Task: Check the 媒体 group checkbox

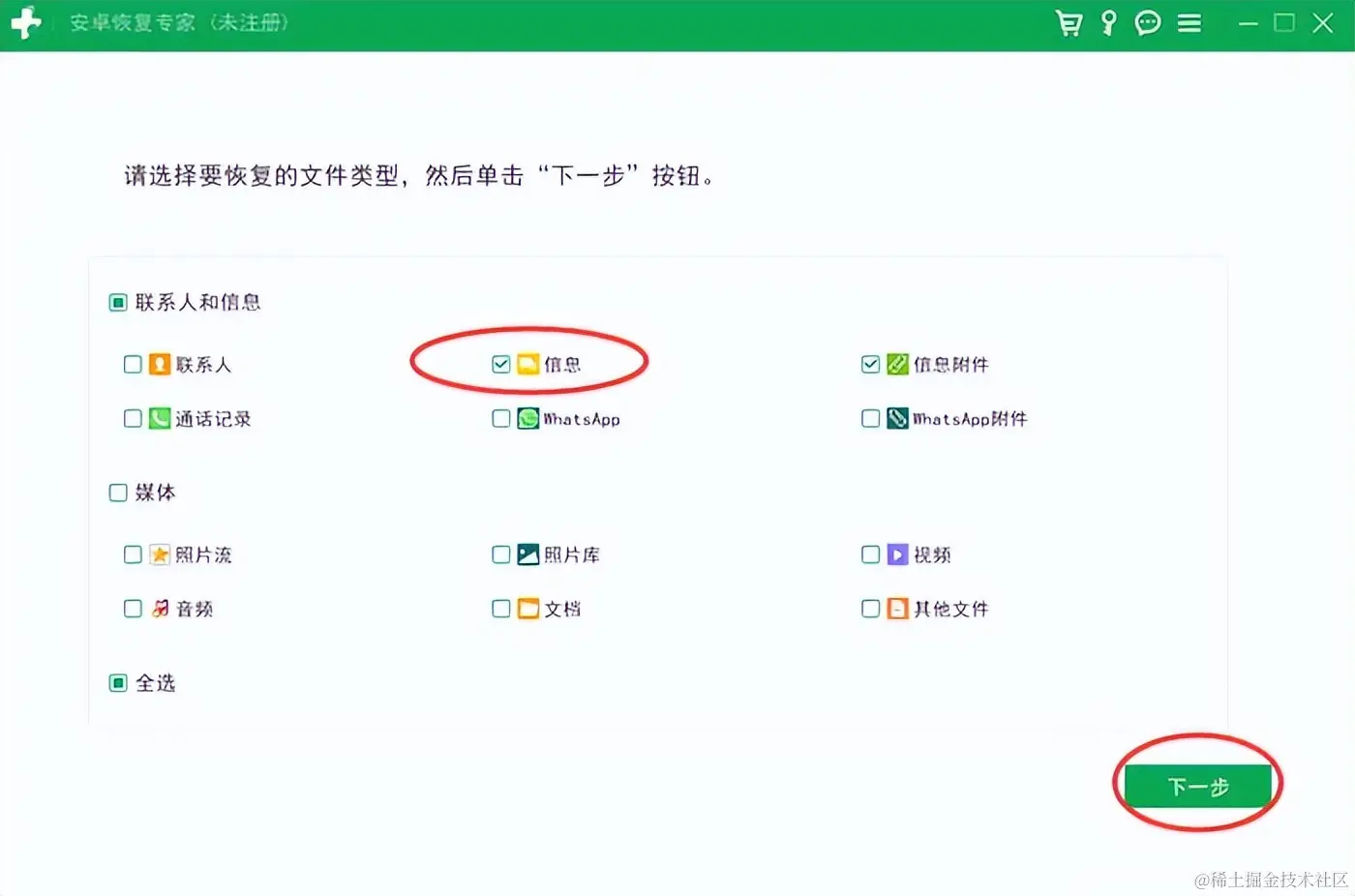Action: pos(118,493)
